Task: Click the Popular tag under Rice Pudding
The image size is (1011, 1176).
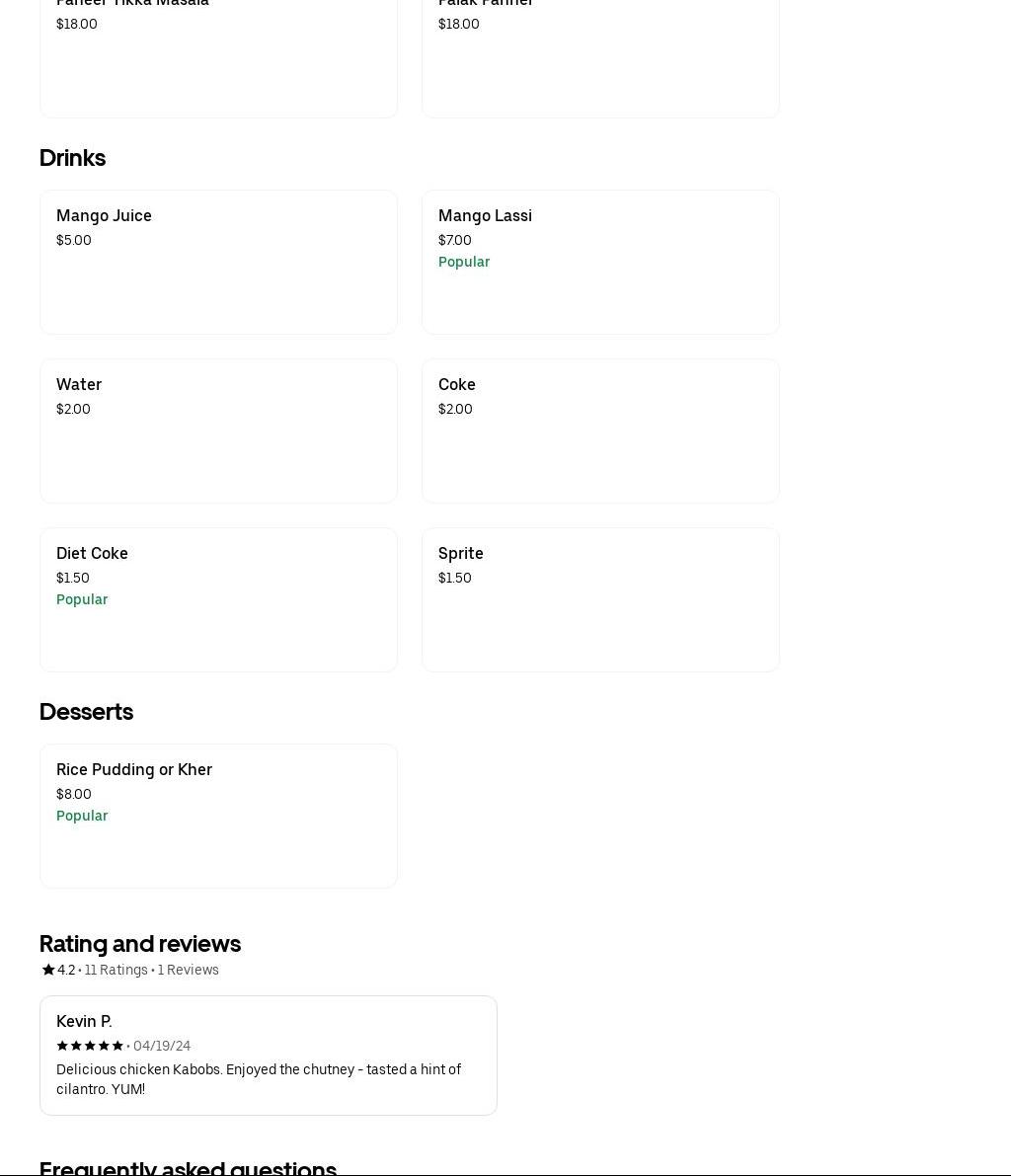Action: click(82, 816)
